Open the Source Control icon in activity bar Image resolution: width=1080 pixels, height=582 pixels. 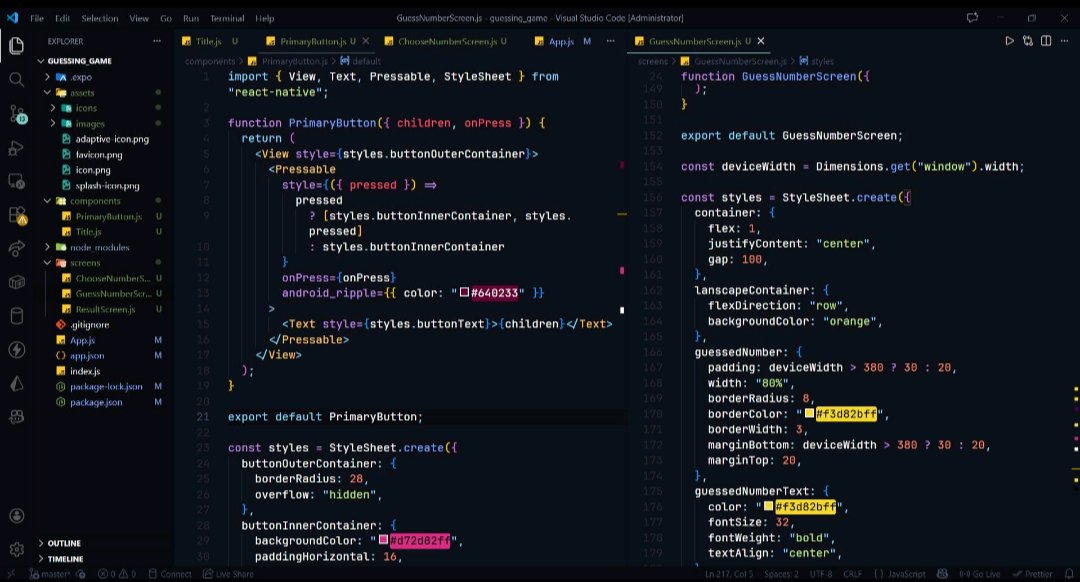[15, 116]
